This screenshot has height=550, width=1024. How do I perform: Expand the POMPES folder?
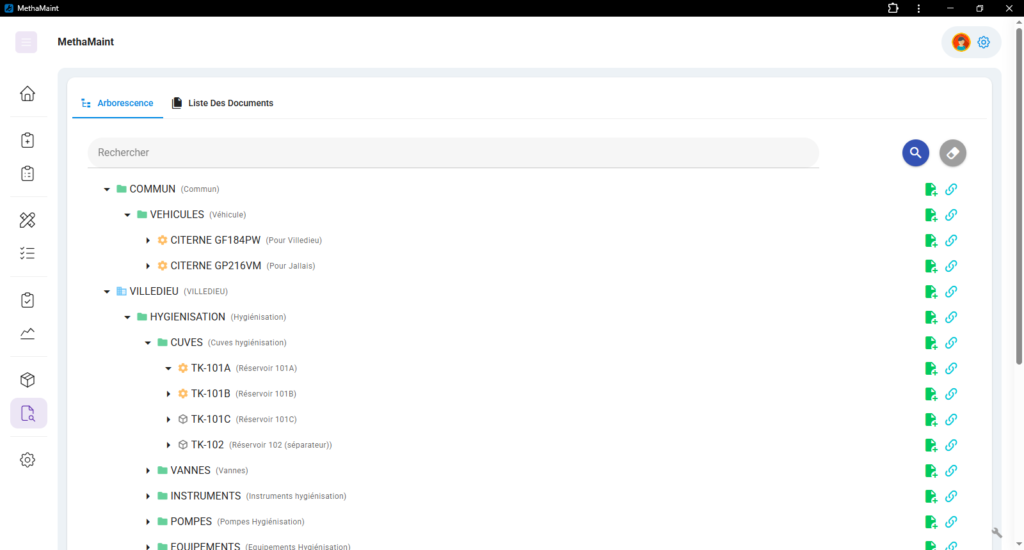(148, 522)
